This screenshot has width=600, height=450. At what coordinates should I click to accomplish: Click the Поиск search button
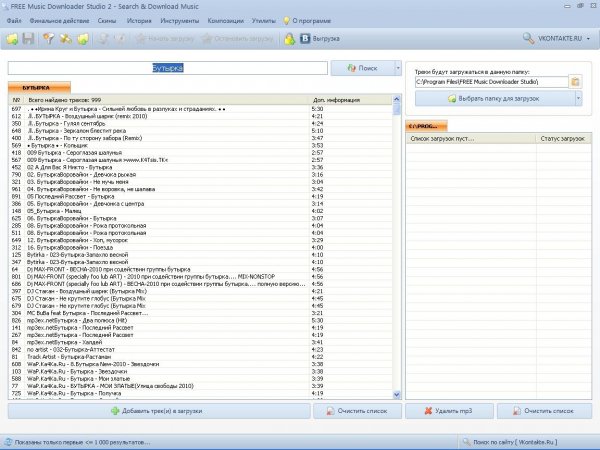tap(363, 68)
